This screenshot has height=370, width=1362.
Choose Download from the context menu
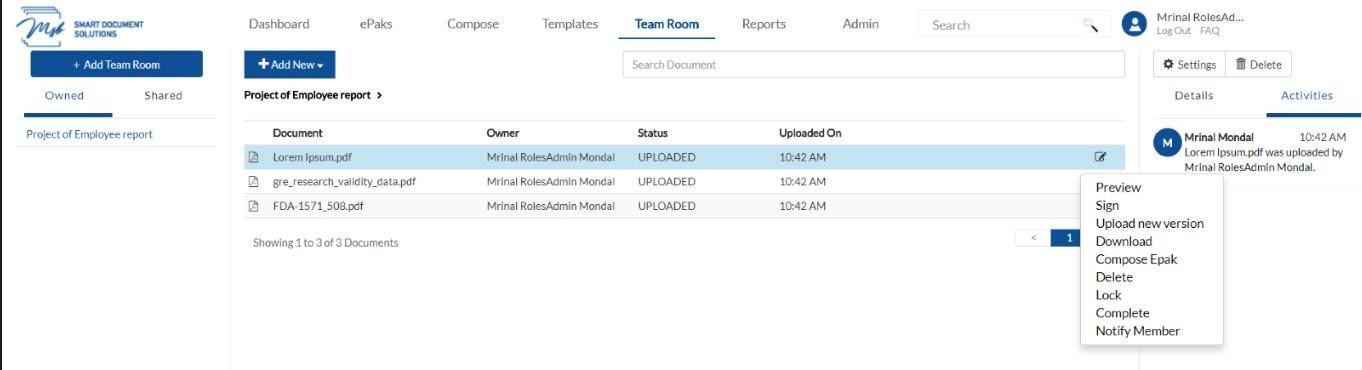[x=1124, y=241]
